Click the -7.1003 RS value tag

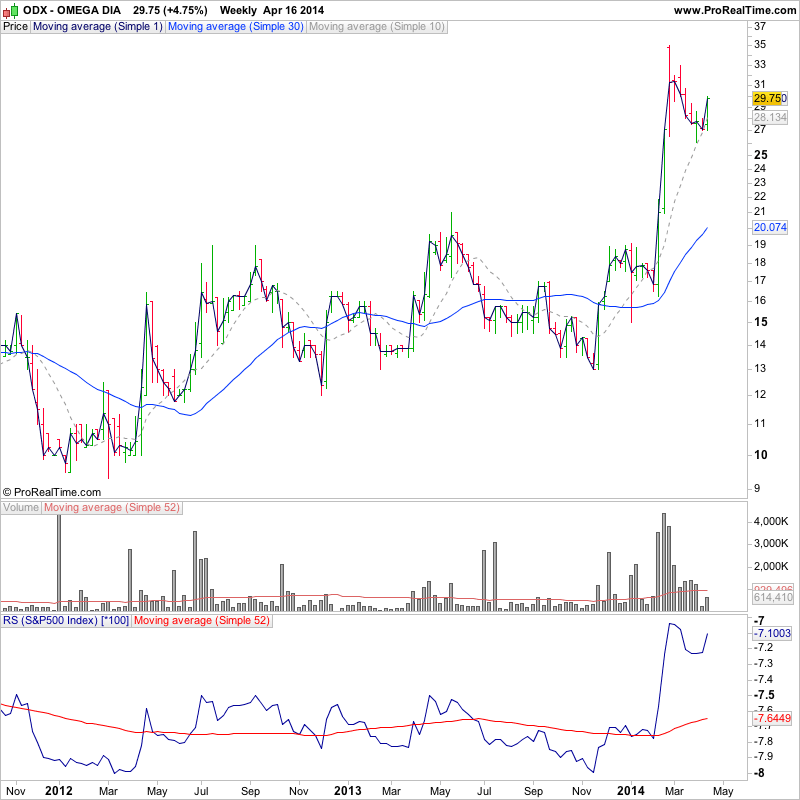[x=772, y=634]
